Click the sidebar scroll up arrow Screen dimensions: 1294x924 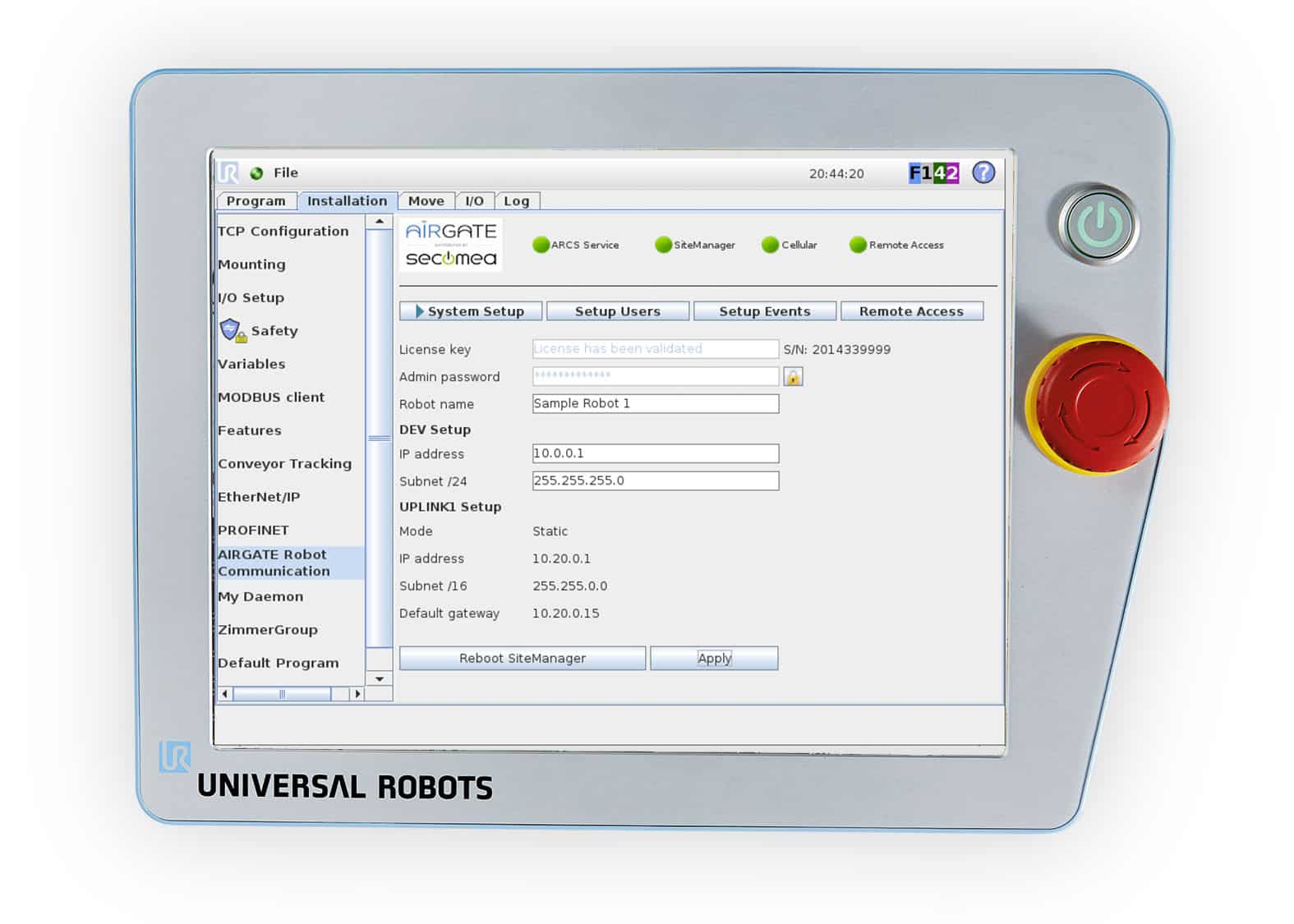tap(379, 222)
